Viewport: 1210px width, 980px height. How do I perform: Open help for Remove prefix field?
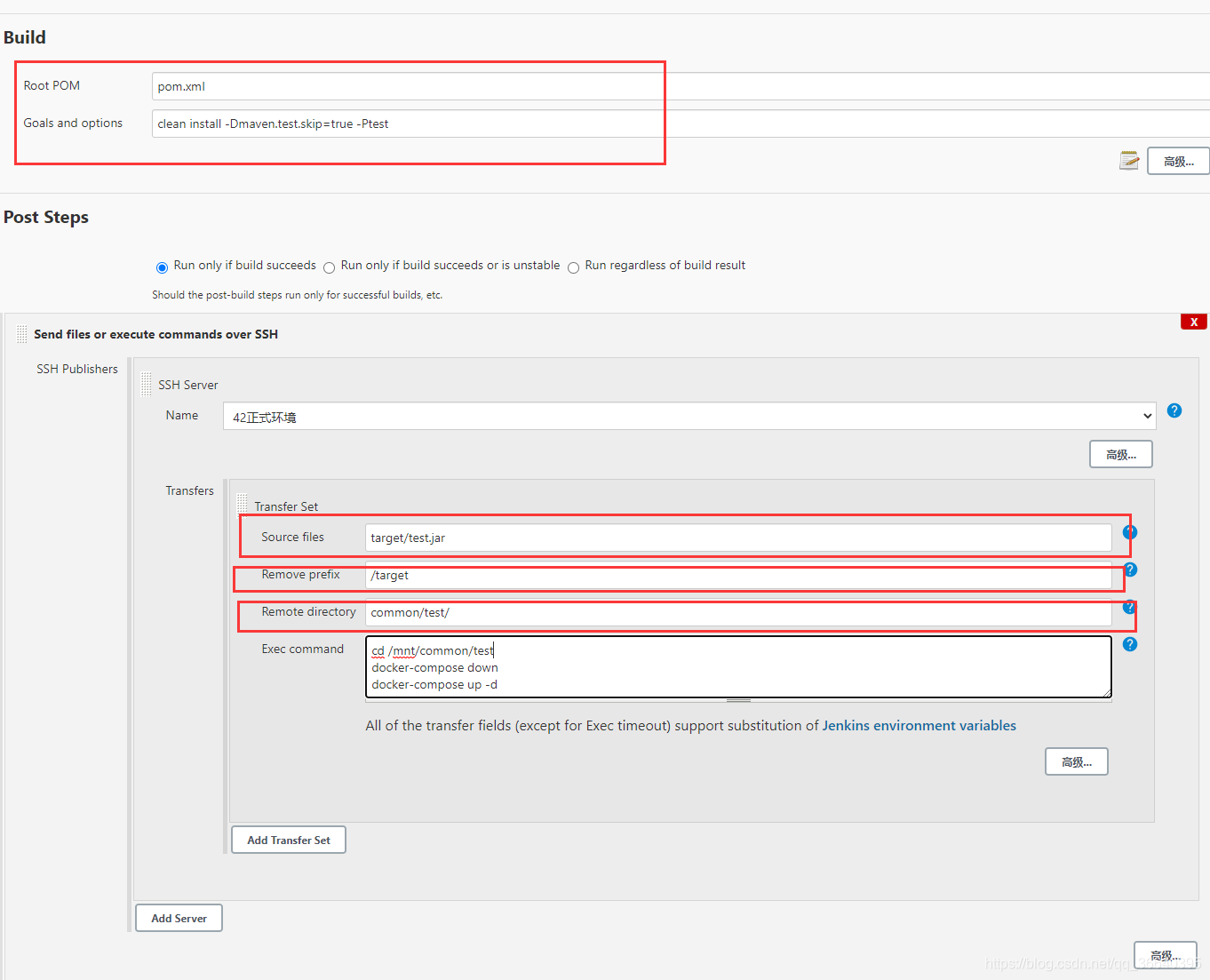point(1131,570)
